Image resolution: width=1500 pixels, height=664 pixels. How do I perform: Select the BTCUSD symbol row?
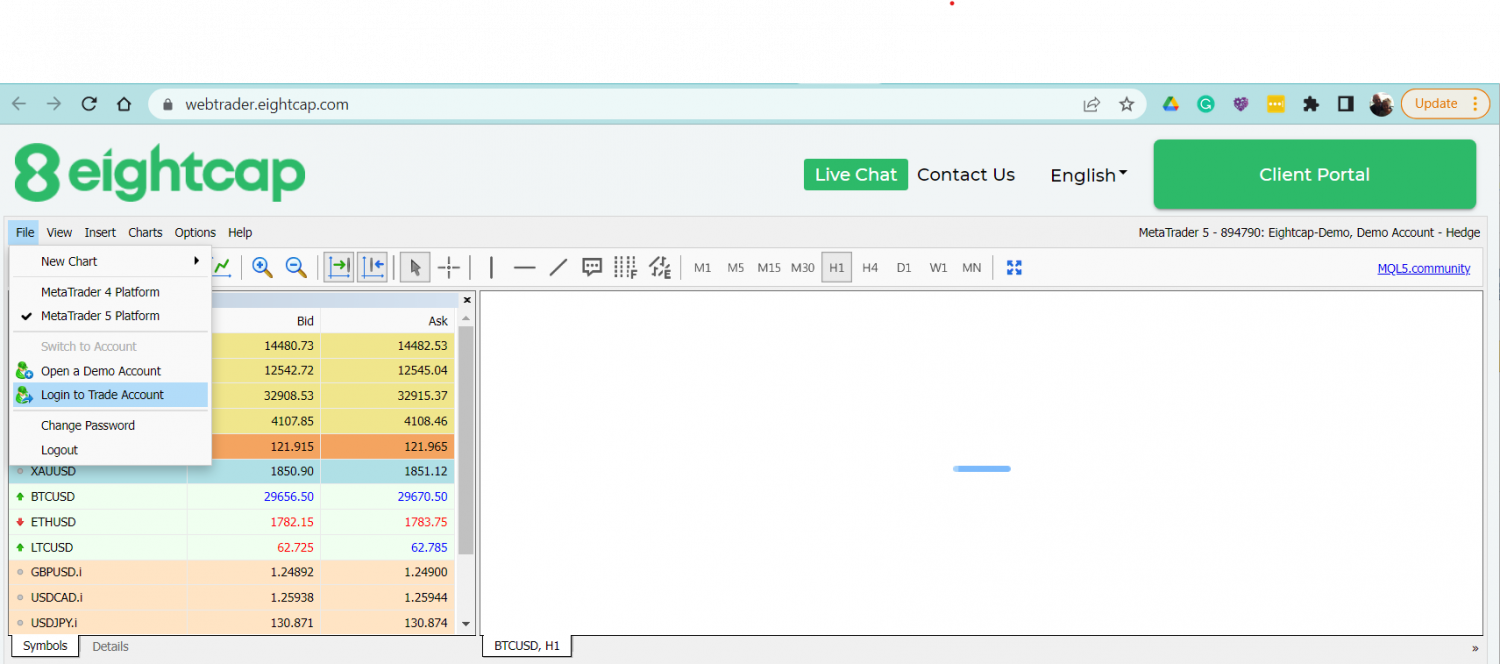pos(232,497)
